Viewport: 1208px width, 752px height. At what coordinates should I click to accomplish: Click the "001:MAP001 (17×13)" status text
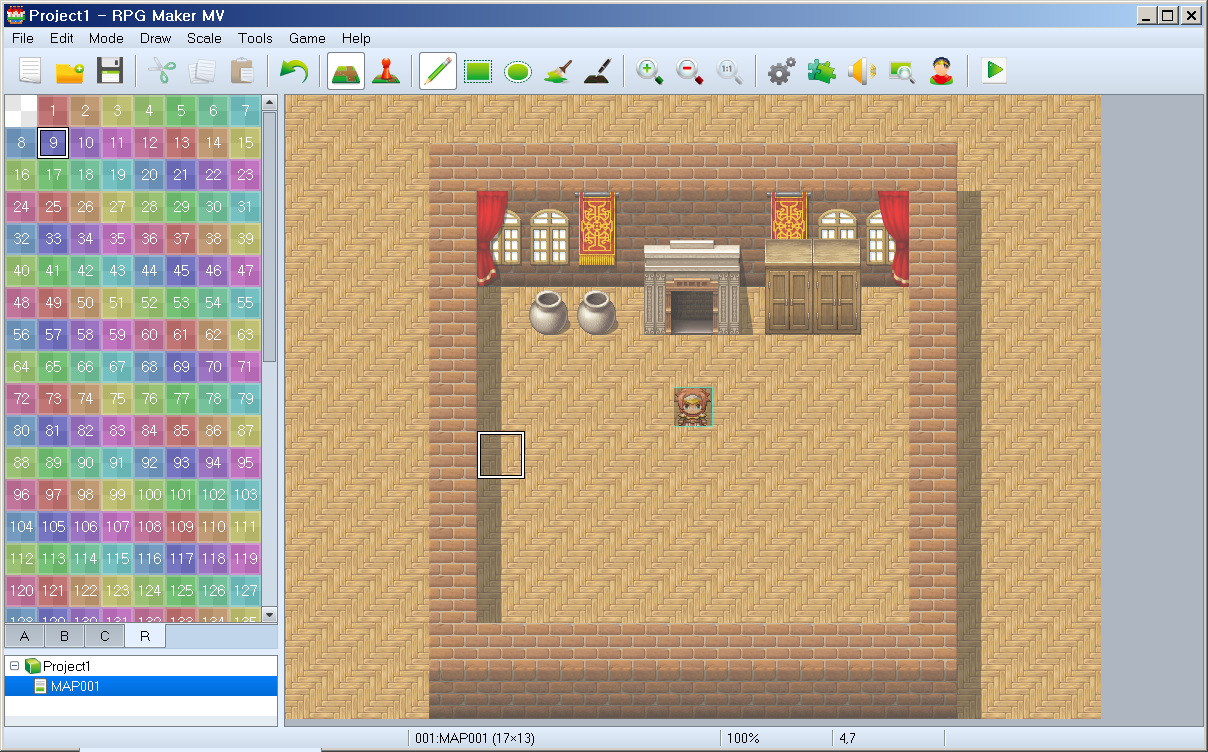point(476,739)
